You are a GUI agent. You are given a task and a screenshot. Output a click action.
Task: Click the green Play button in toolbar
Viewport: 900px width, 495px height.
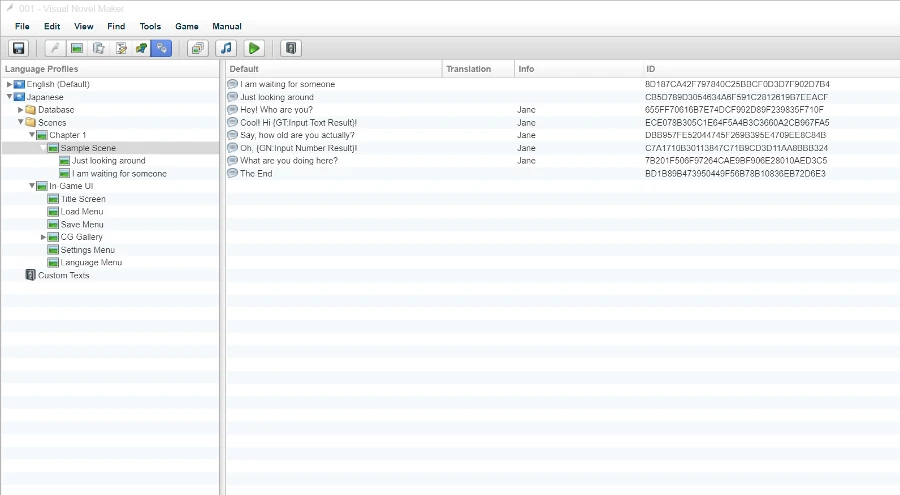254,48
